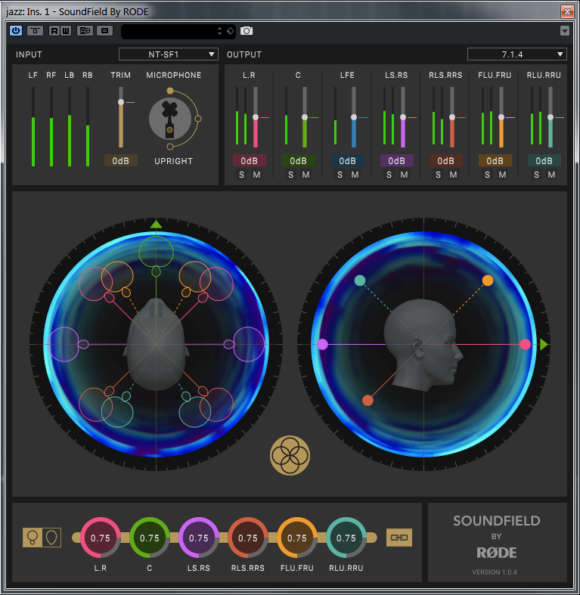Adjust the L.R 0.75 directivity knob
580x595 pixels.
[100, 538]
